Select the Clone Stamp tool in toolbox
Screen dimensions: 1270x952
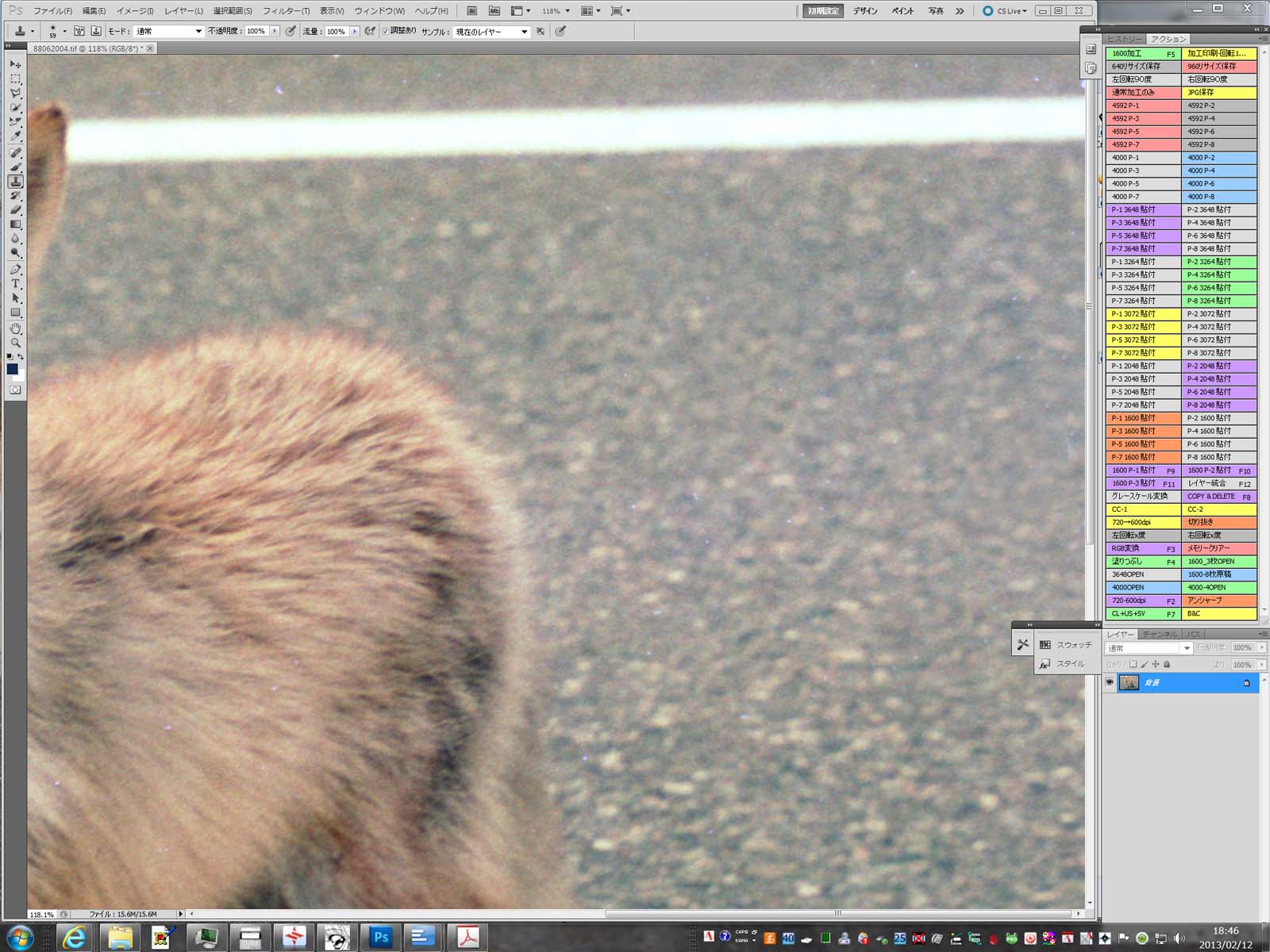[15, 182]
